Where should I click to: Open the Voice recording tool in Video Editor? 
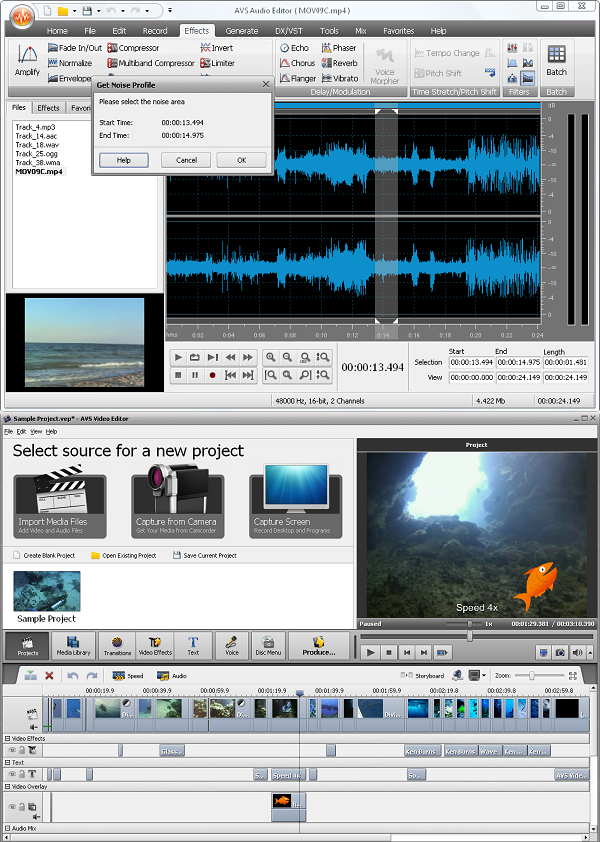coord(232,645)
